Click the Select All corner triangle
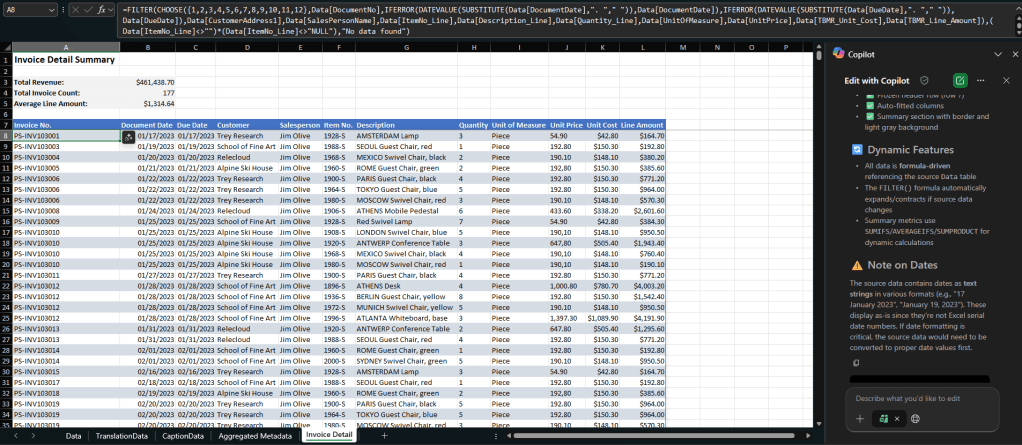The width and height of the screenshot is (1022, 445). pyautogui.click(x=6, y=47)
